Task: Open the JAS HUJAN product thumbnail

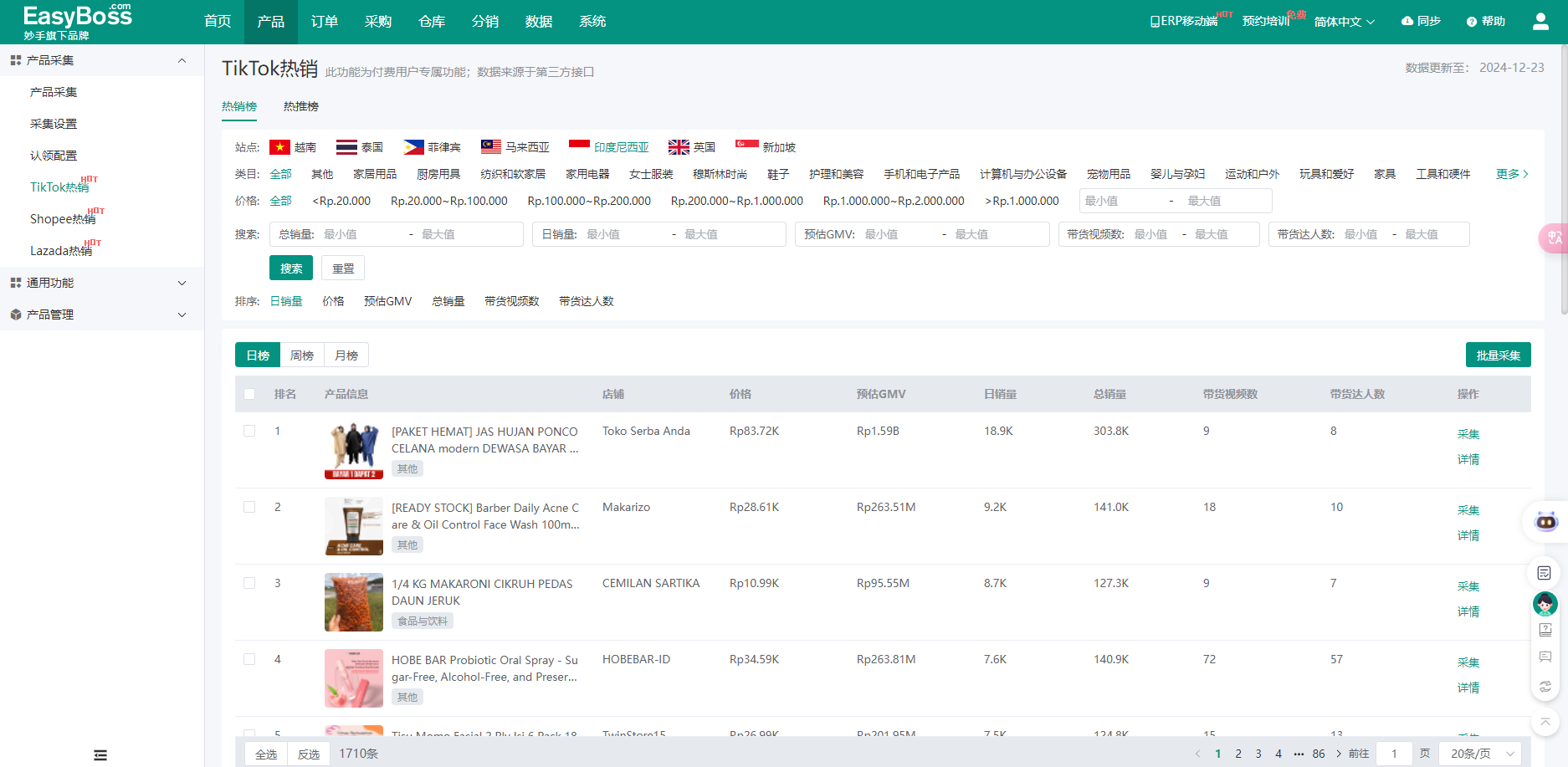Action: [x=354, y=450]
